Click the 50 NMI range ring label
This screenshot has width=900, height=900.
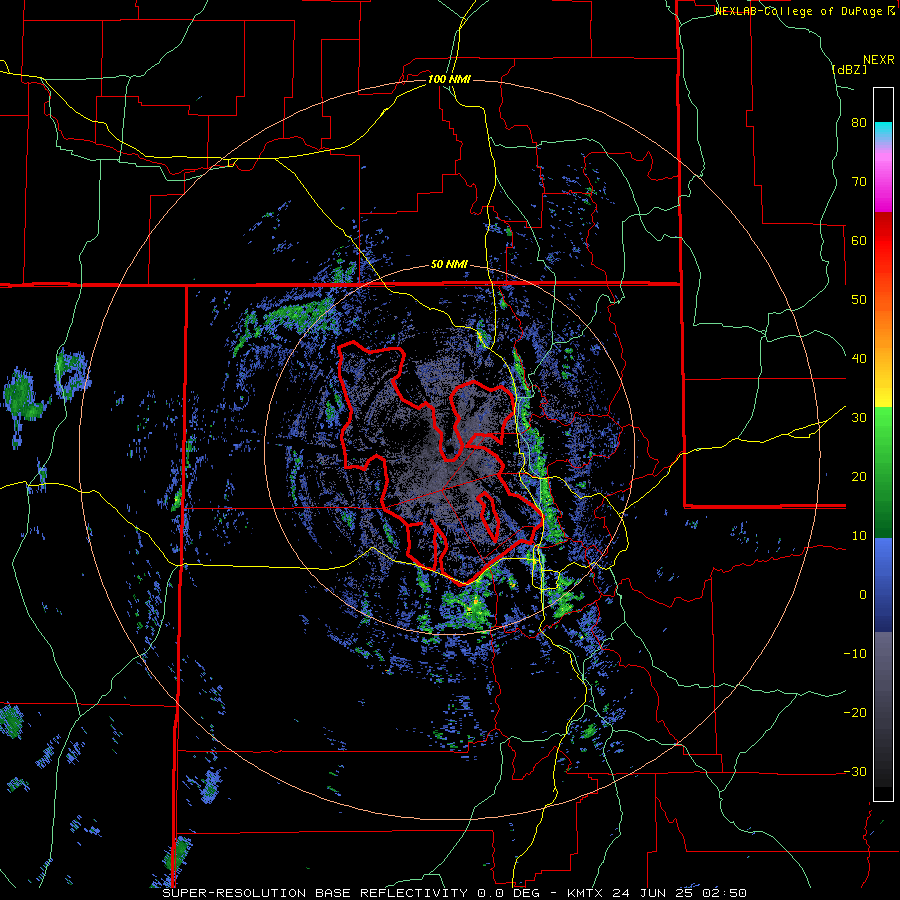pyautogui.click(x=449, y=265)
